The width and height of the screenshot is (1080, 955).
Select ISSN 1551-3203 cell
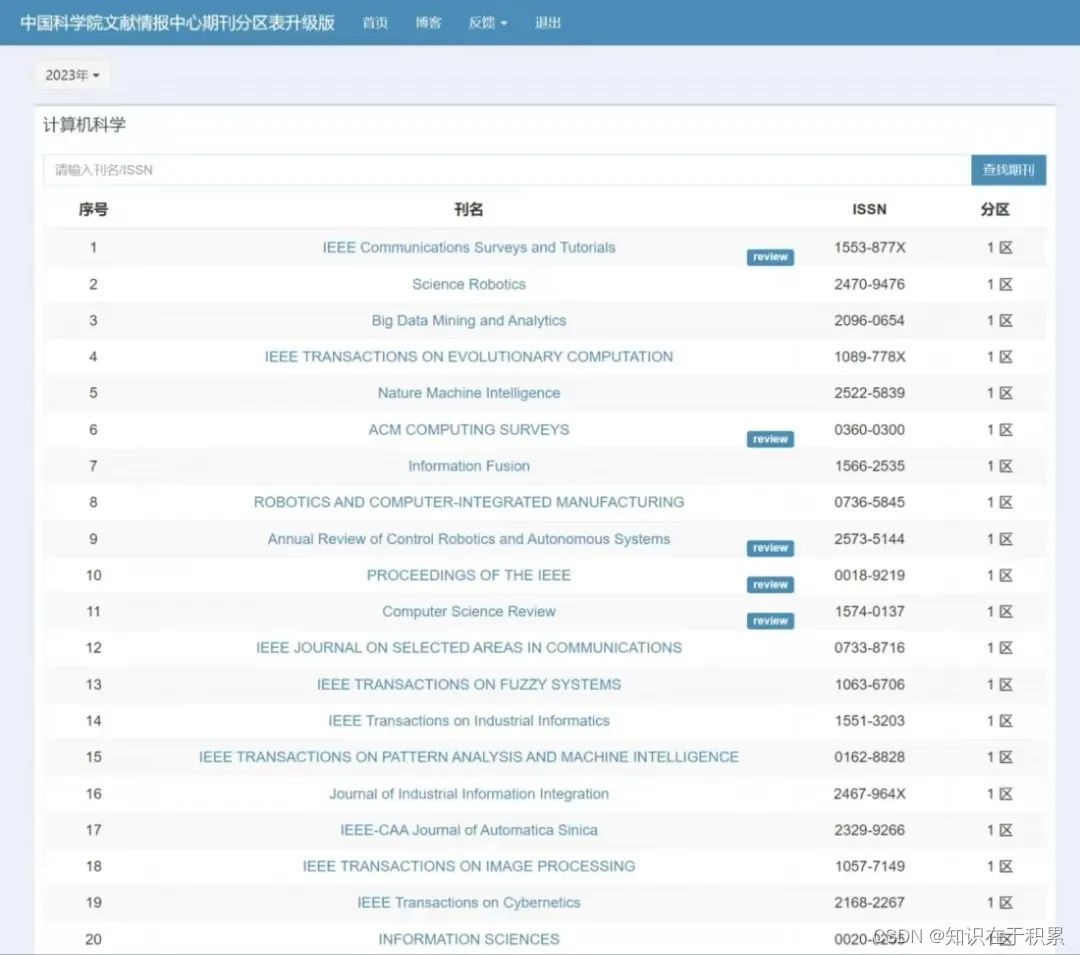869,721
